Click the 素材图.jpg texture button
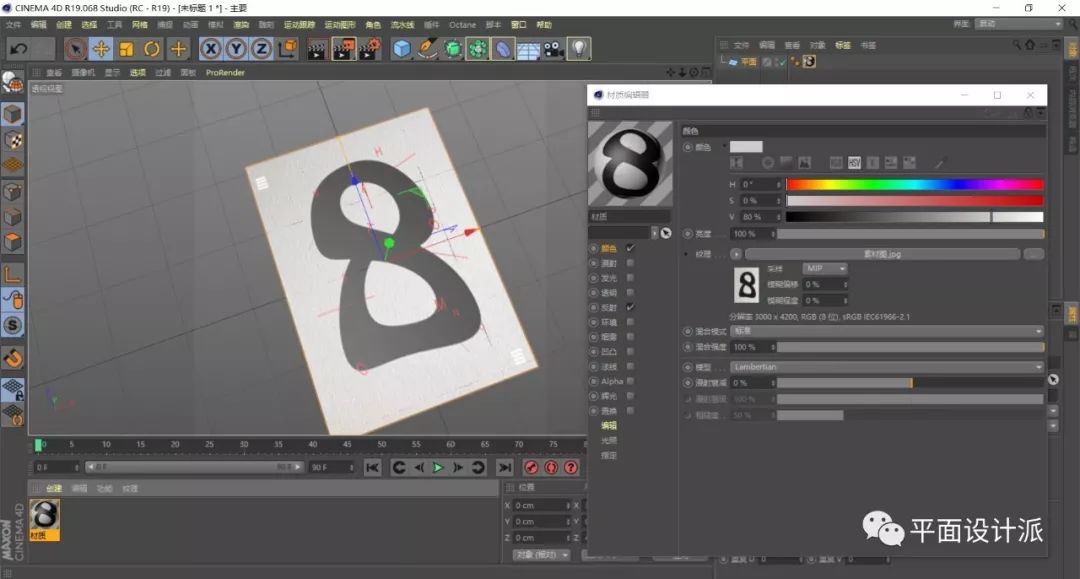 [x=881, y=254]
